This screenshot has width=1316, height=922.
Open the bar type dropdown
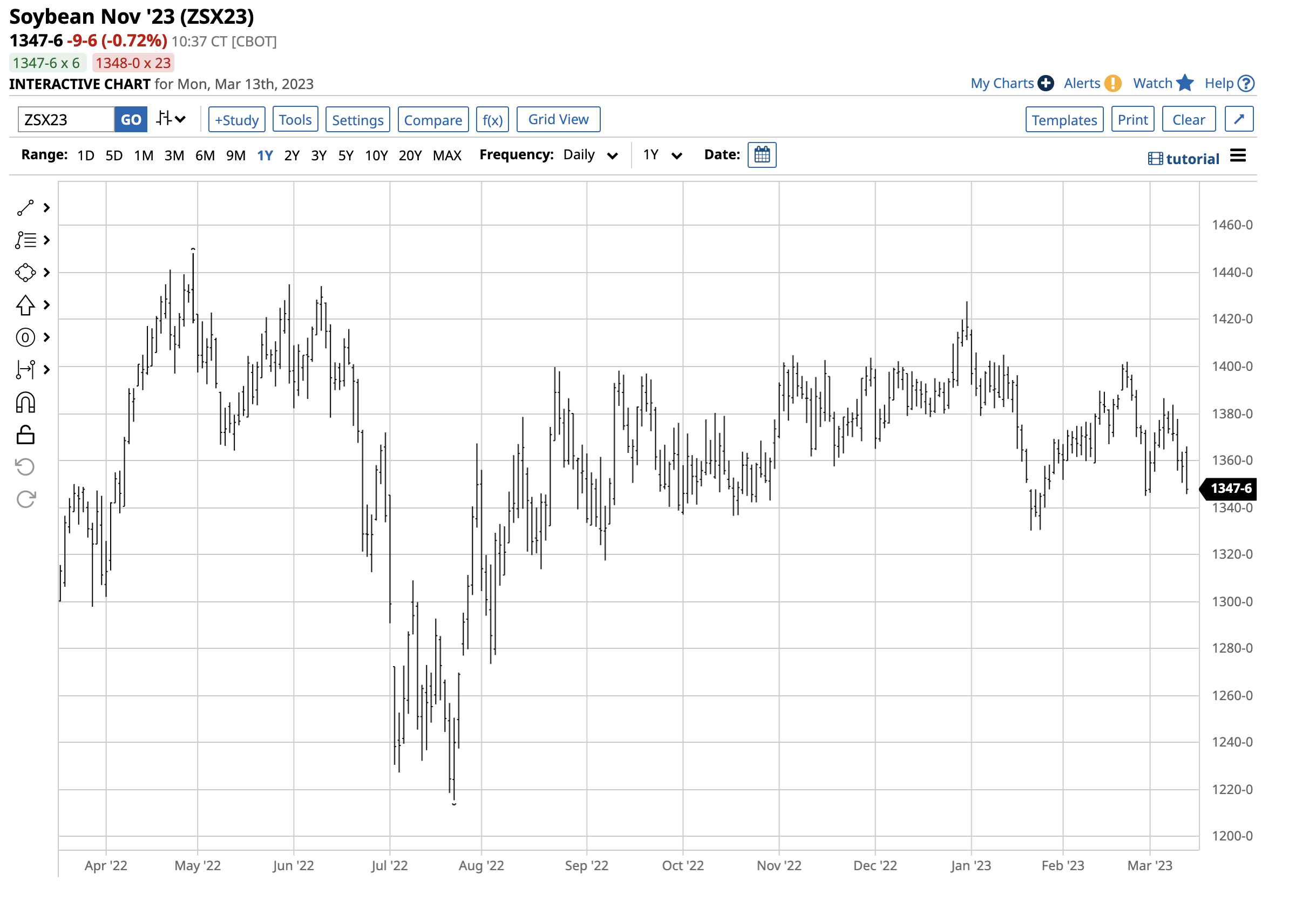point(171,119)
